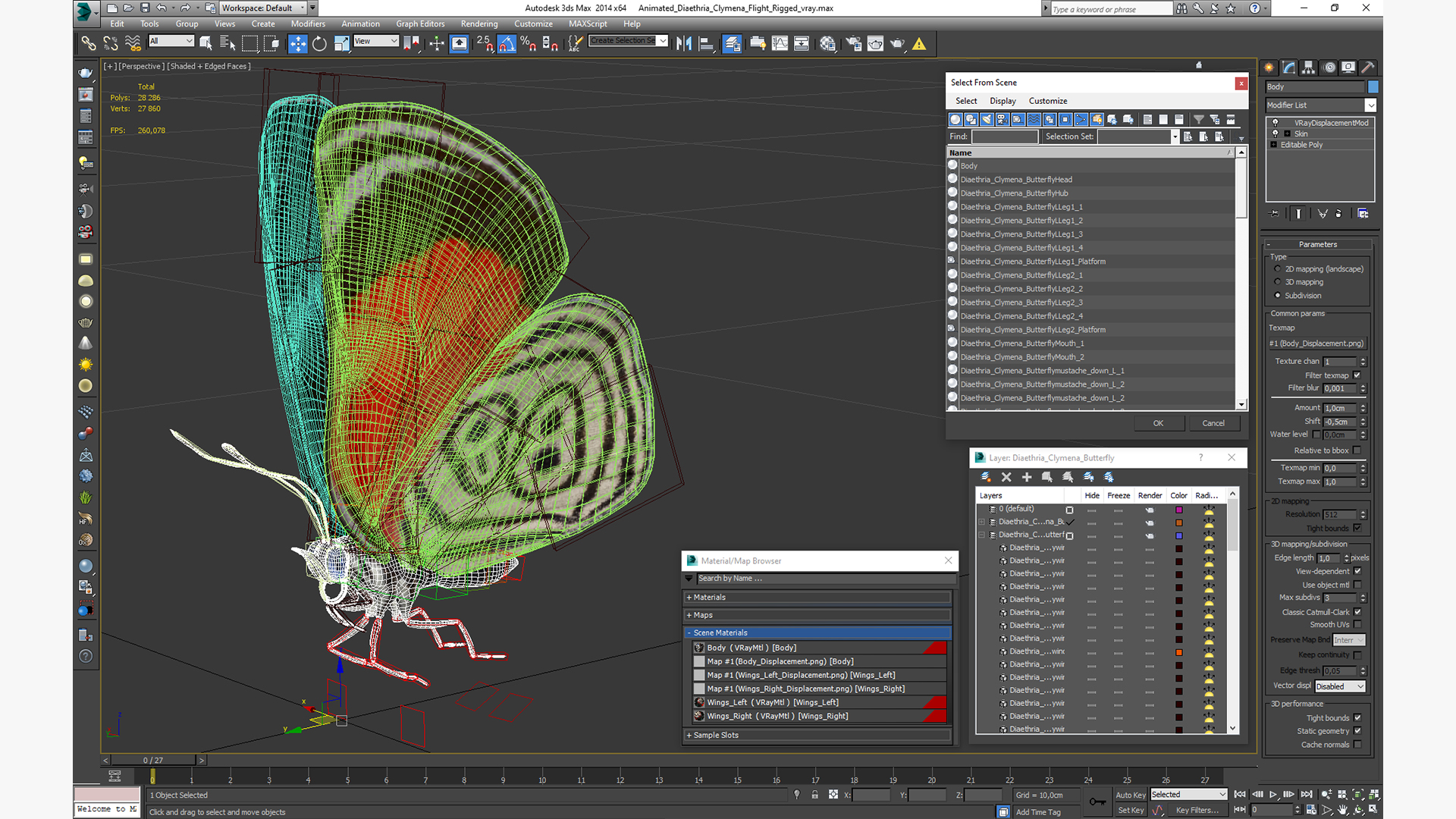Switch to Hierarchy command panel tab

(1309, 67)
